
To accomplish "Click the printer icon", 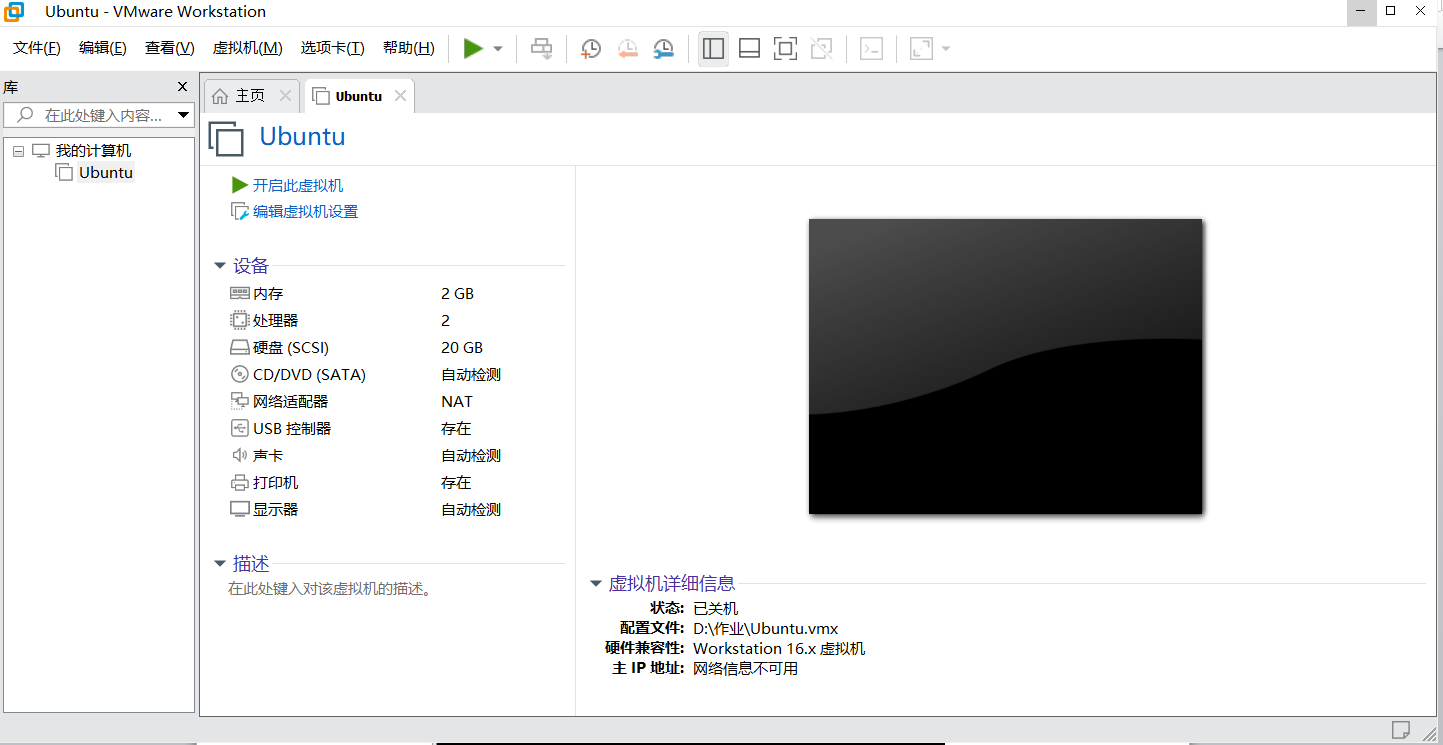I will (239, 483).
